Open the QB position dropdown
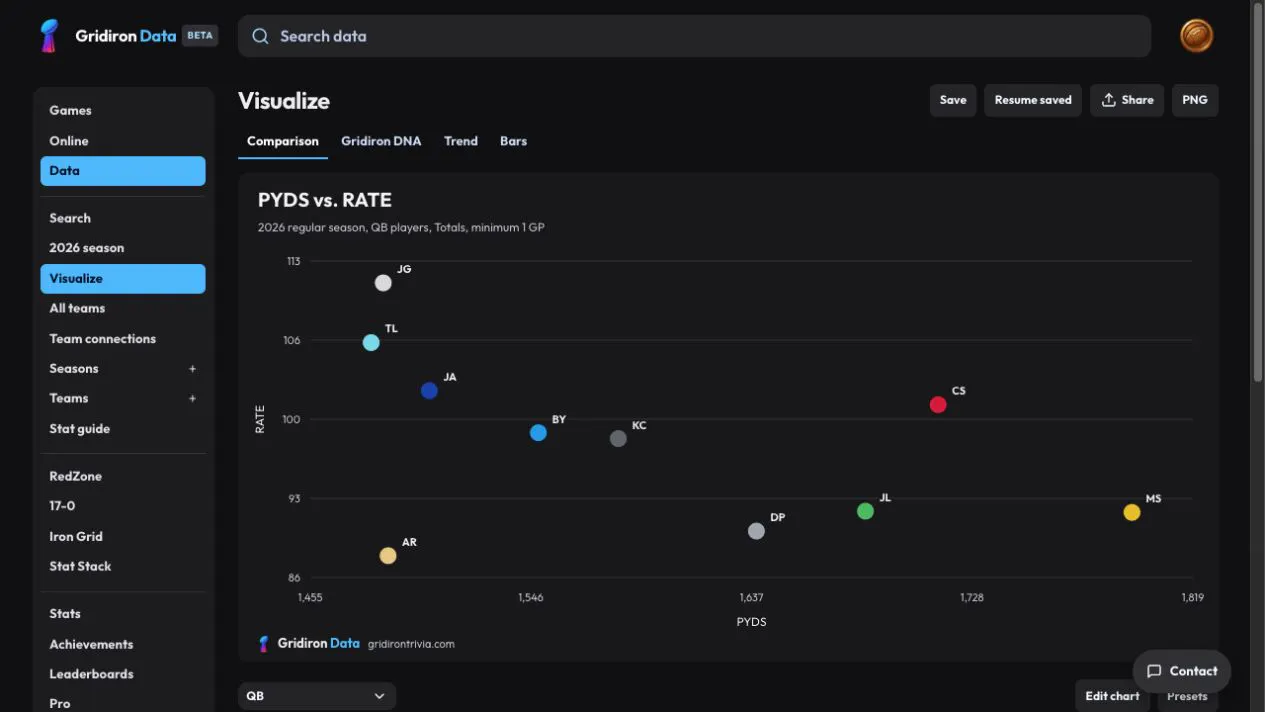Image resolution: width=1265 pixels, height=712 pixels. [317, 696]
